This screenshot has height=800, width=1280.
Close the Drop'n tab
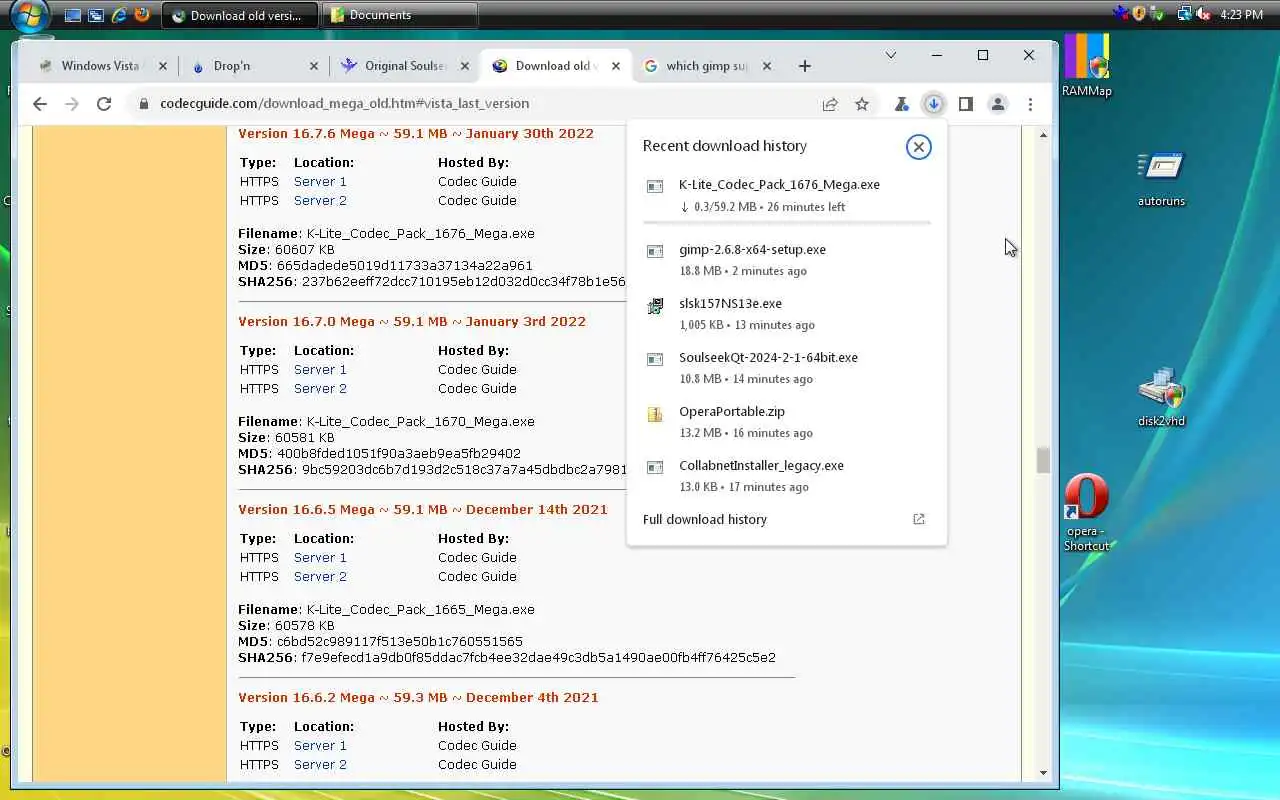314,66
